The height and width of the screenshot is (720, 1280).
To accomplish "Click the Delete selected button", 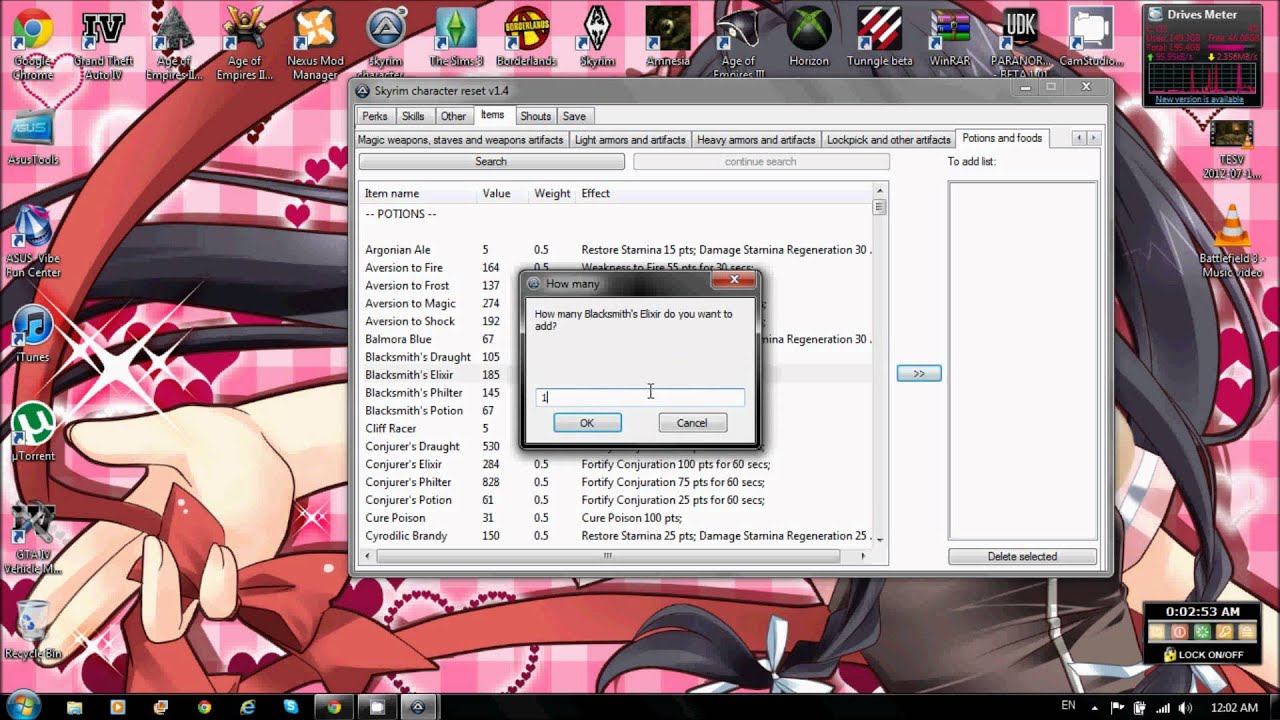I will coord(1022,556).
